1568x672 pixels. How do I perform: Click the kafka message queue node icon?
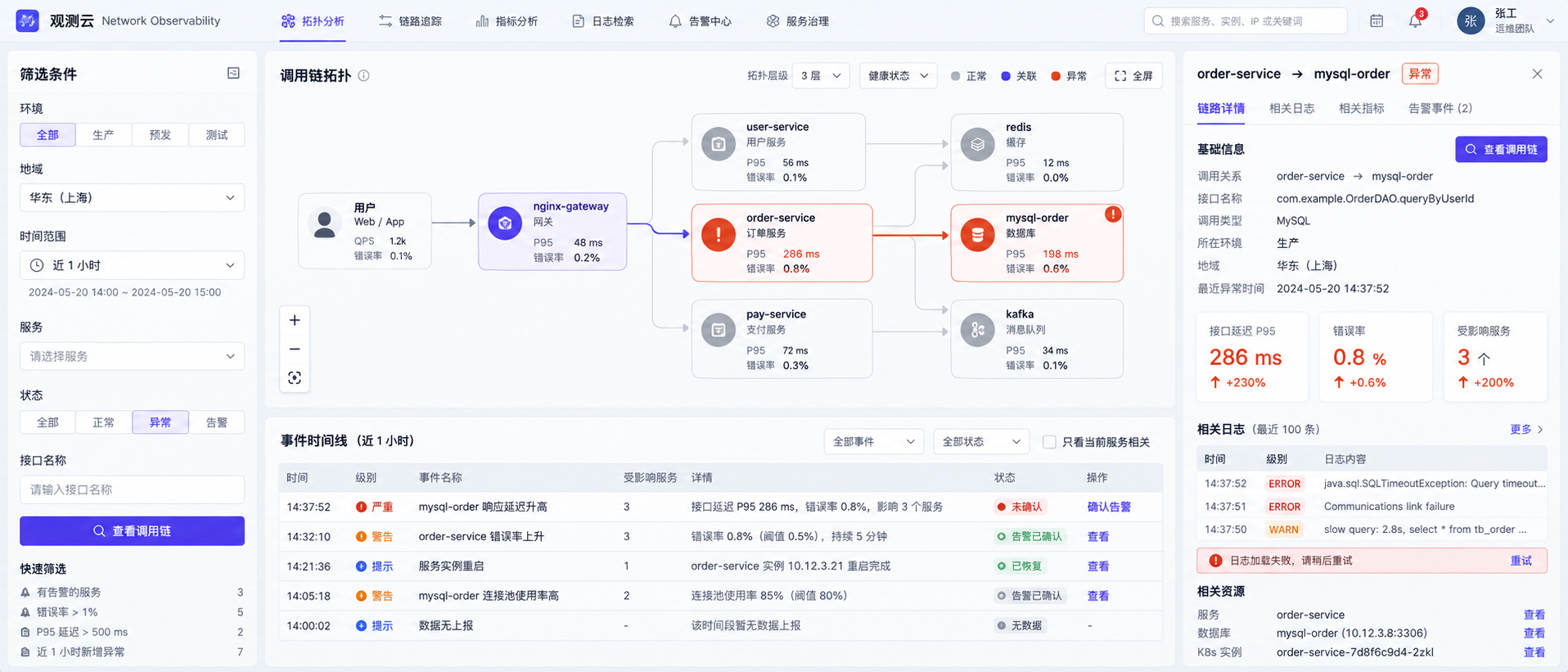(977, 331)
